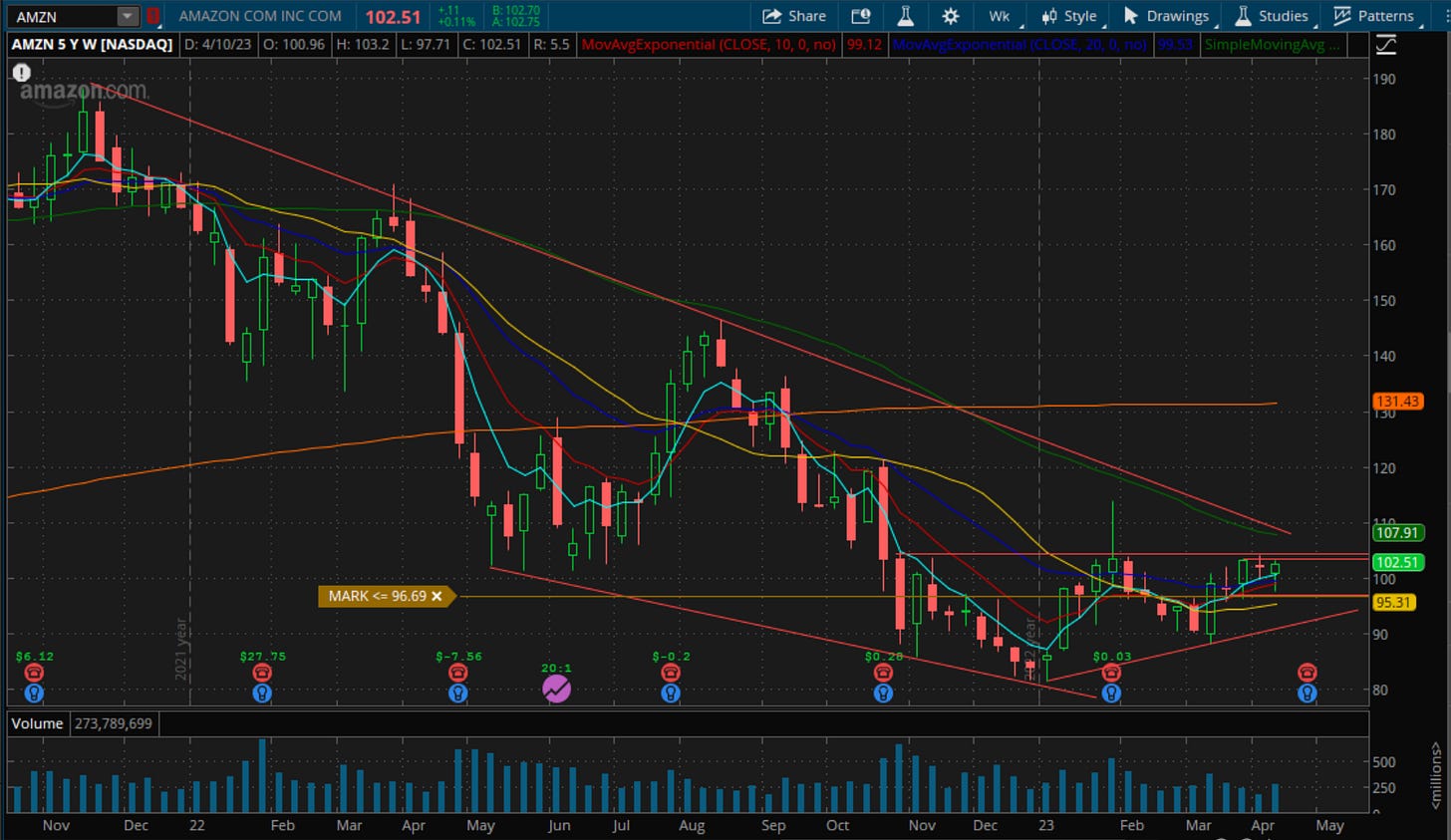The image size is (1451, 840).
Task: Click the AMZN 5 Y W [NASDAQ] chart title
Action: click(92, 45)
